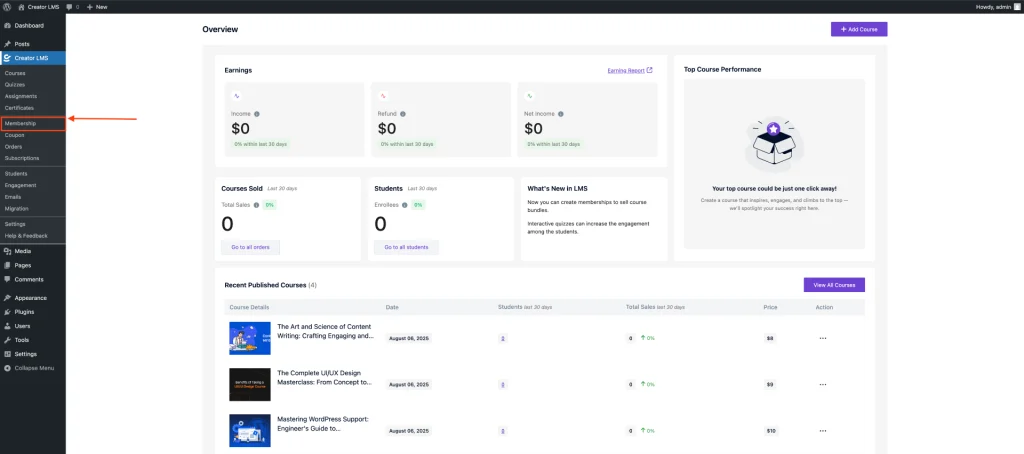Image resolution: width=1024 pixels, height=454 pixels.
Task: Click the WordPress logo in admin bar
Action: pyautogui.click(x=7, y=6)
